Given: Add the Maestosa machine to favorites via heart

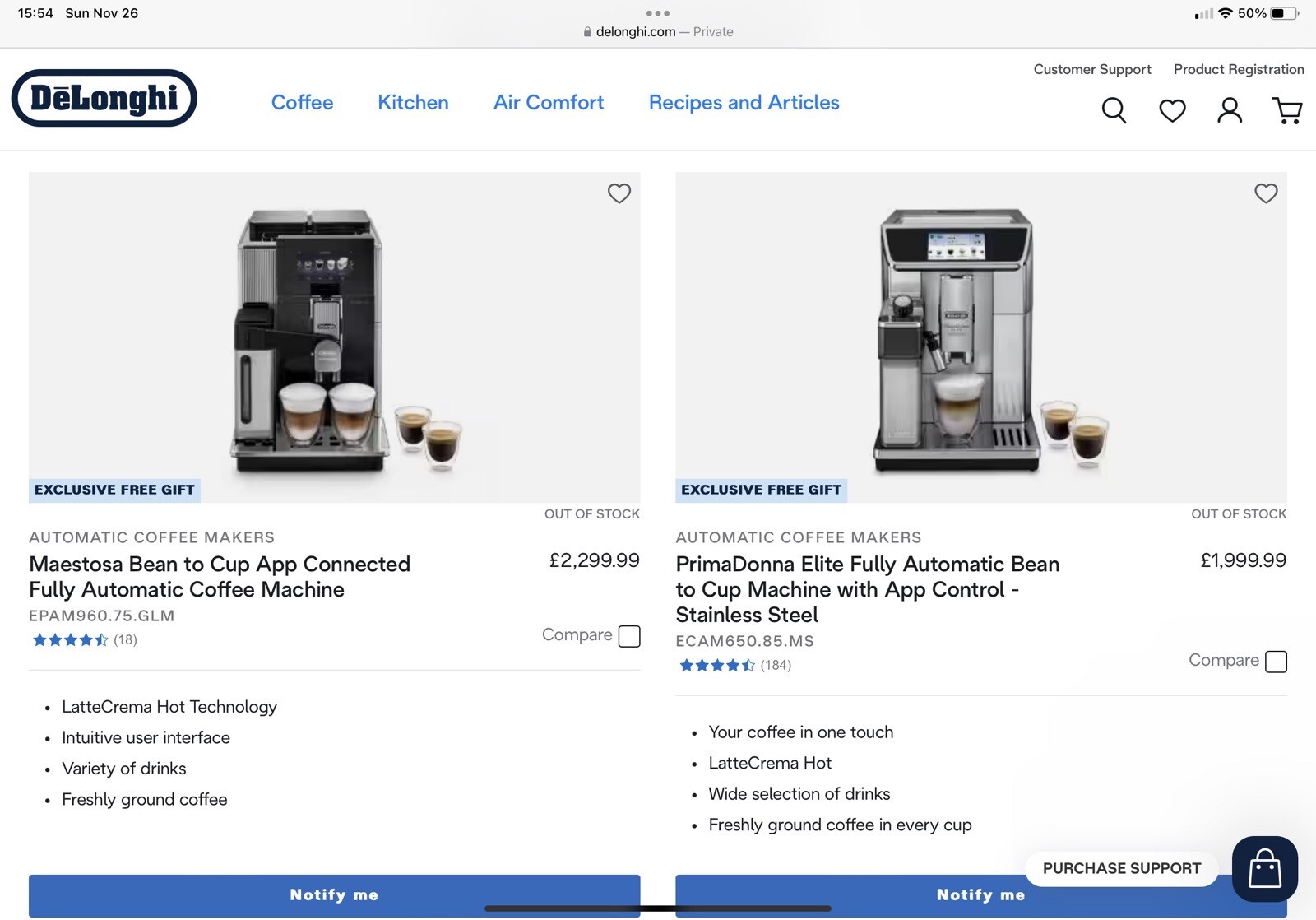Looking at the screenshot, I should (619, 193).
